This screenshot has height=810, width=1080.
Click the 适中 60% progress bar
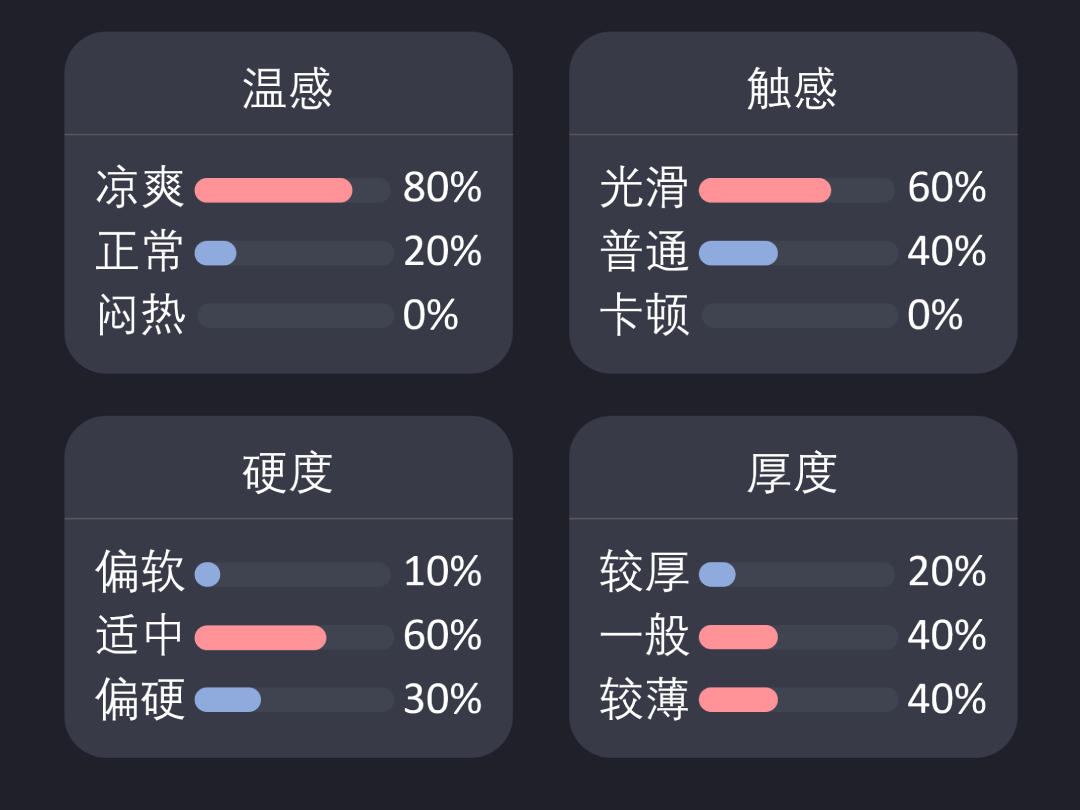(x=293, y=637)
